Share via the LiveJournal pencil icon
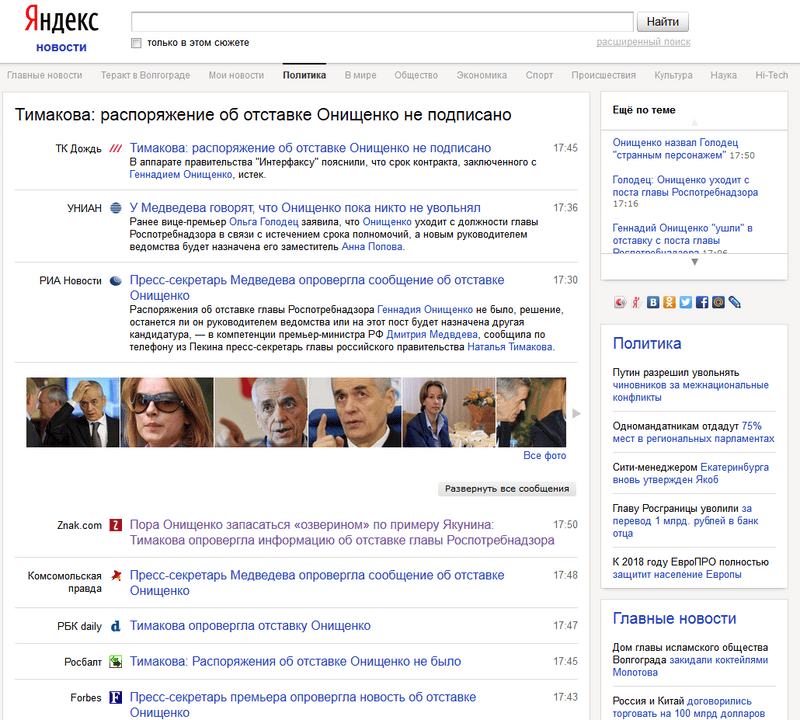The width and height of the screenshot is (800, 720). tap(734, 303)
